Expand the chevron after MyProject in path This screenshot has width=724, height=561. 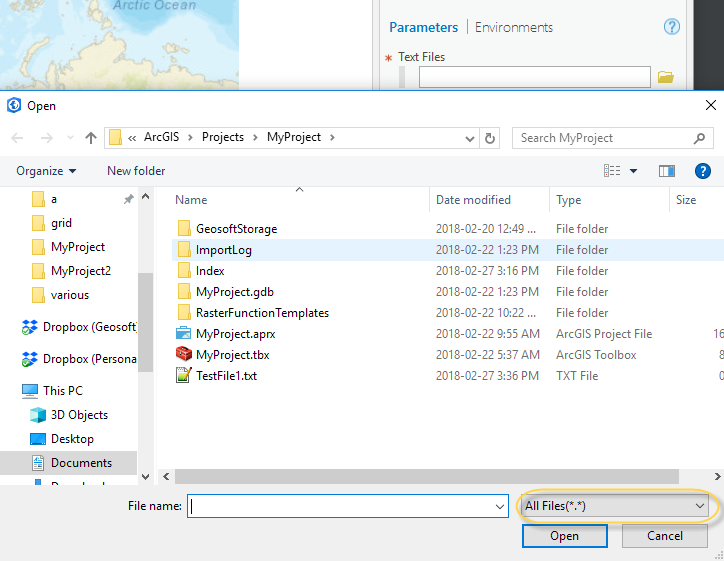click(332, 137)
